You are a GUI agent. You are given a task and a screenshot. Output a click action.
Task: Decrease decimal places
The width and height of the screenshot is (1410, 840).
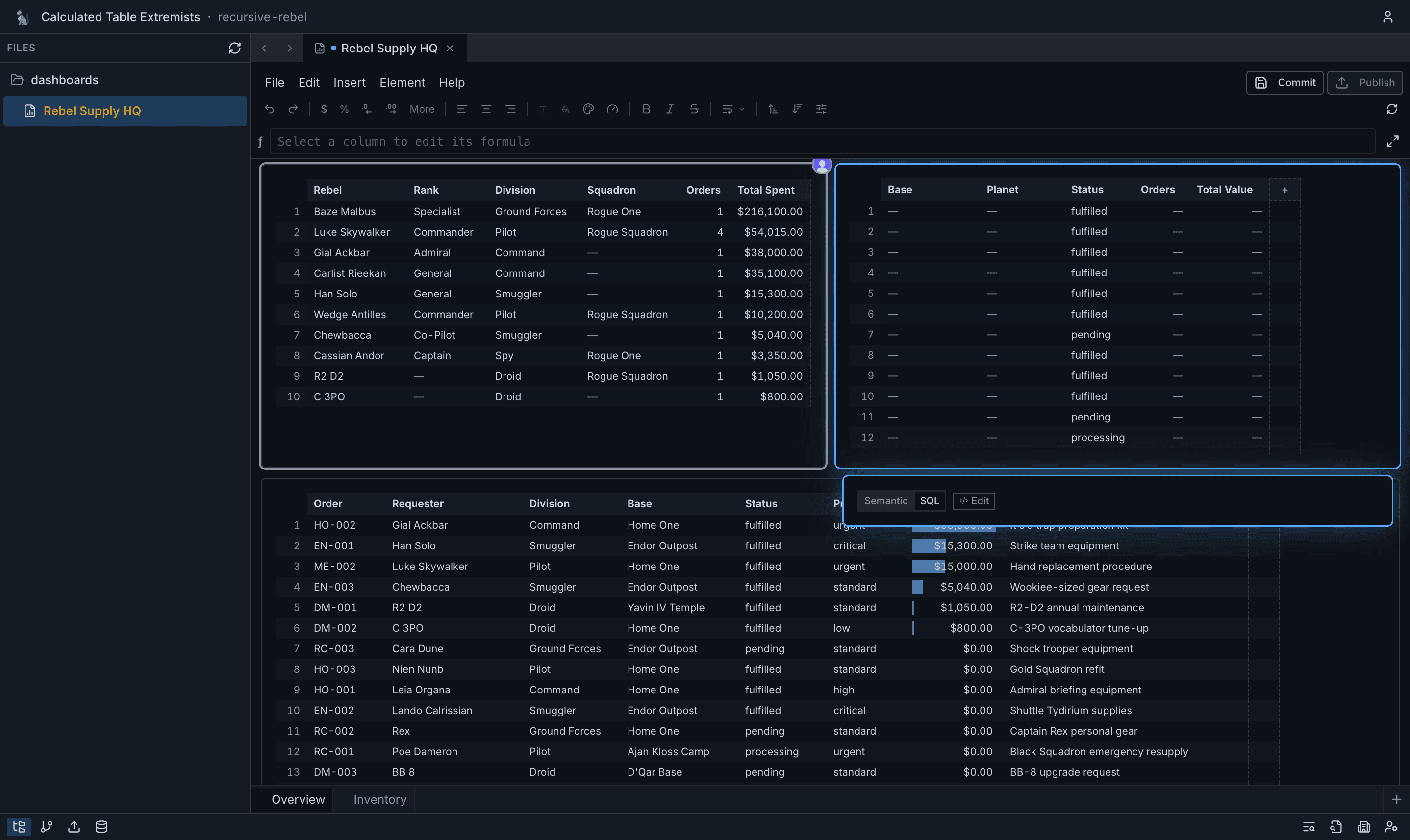367,109
